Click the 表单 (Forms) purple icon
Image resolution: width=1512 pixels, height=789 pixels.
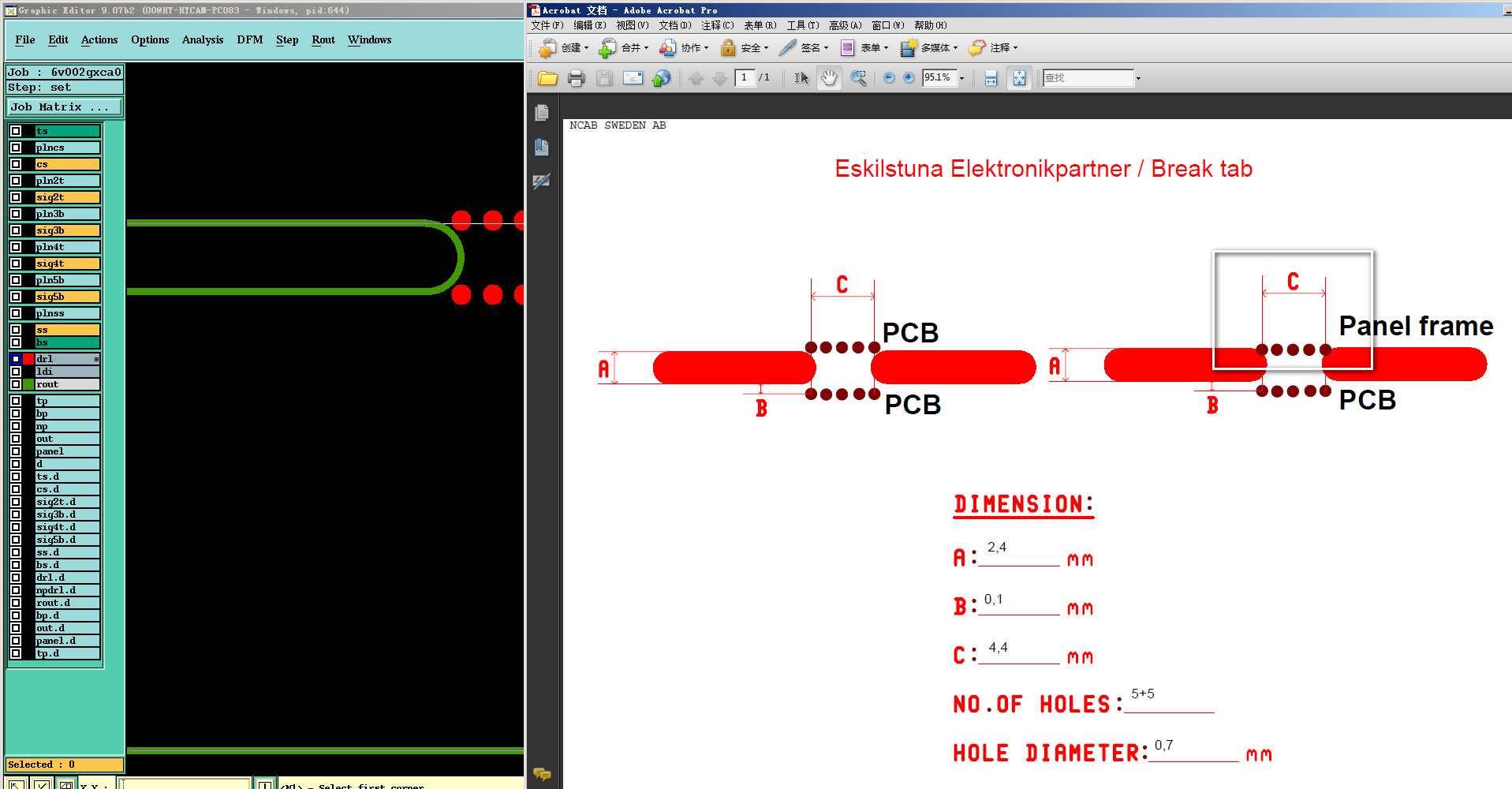848,48
